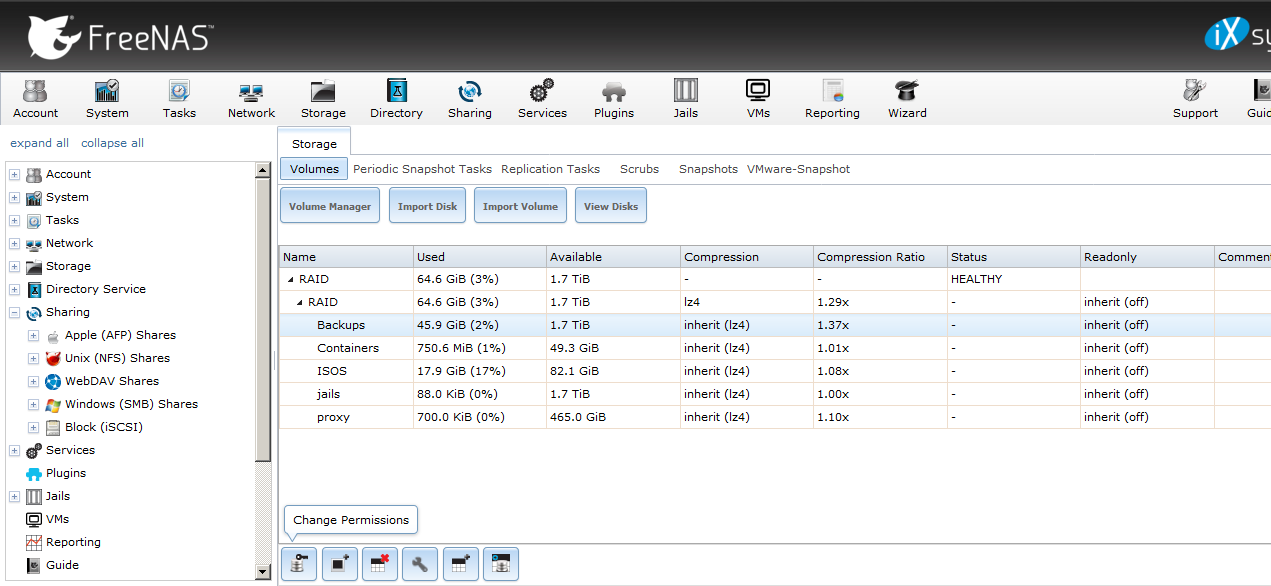The image size is (1271, 586).
Task: Open the VMware-Snapshot tab
Action: point(798,169)
